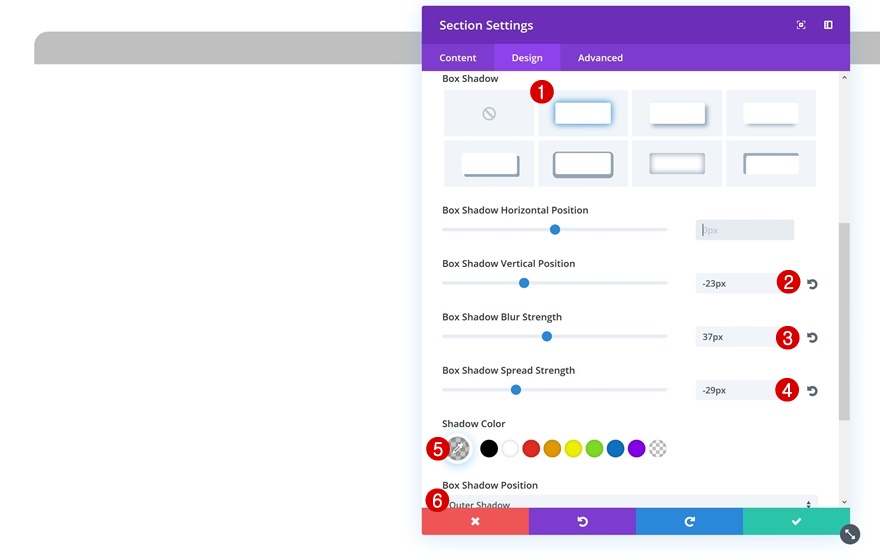Click the settings panel scrollbar thumb
Image resolution: width=880 pixels, height=555 pixels.
845,321
